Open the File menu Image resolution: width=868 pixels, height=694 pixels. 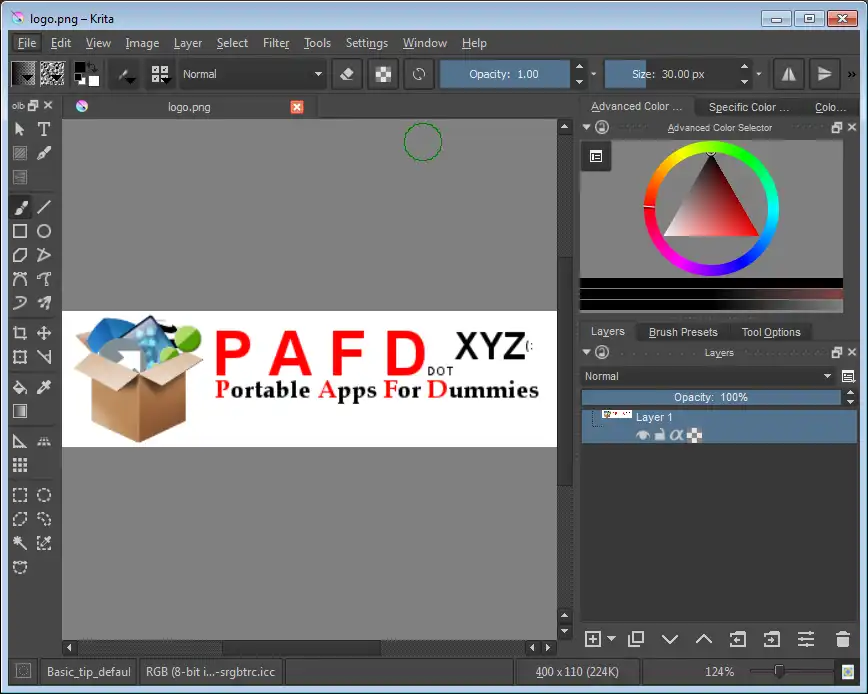27,43
